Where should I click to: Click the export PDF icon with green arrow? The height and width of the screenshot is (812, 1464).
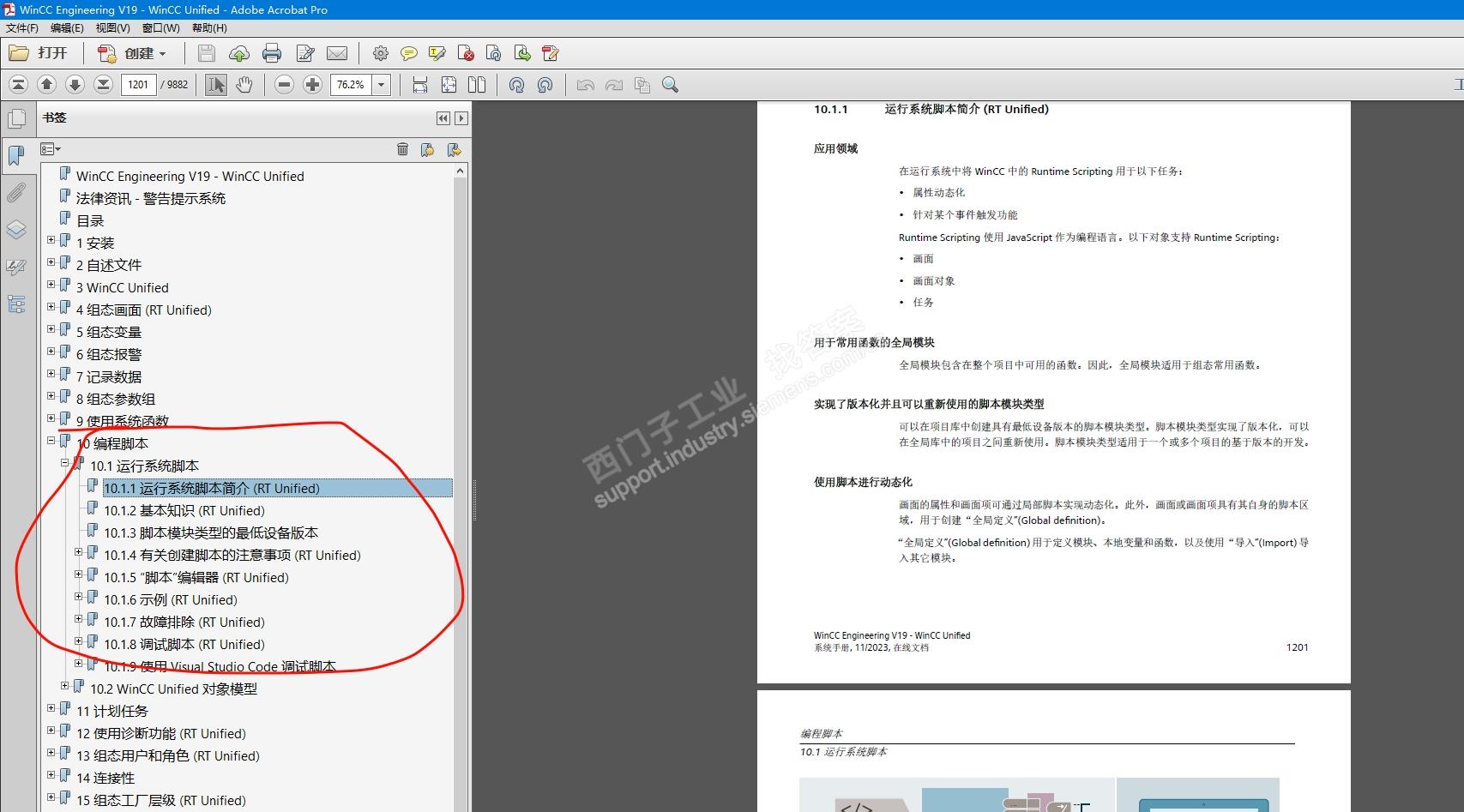522,54
